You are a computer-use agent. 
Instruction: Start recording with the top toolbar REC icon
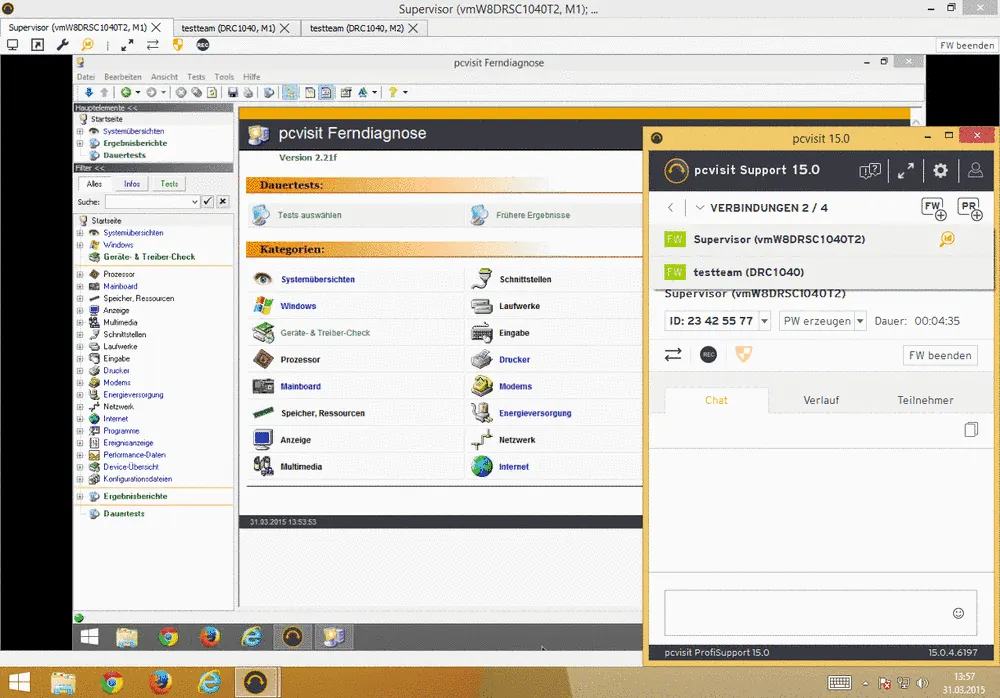click(203, 45)
